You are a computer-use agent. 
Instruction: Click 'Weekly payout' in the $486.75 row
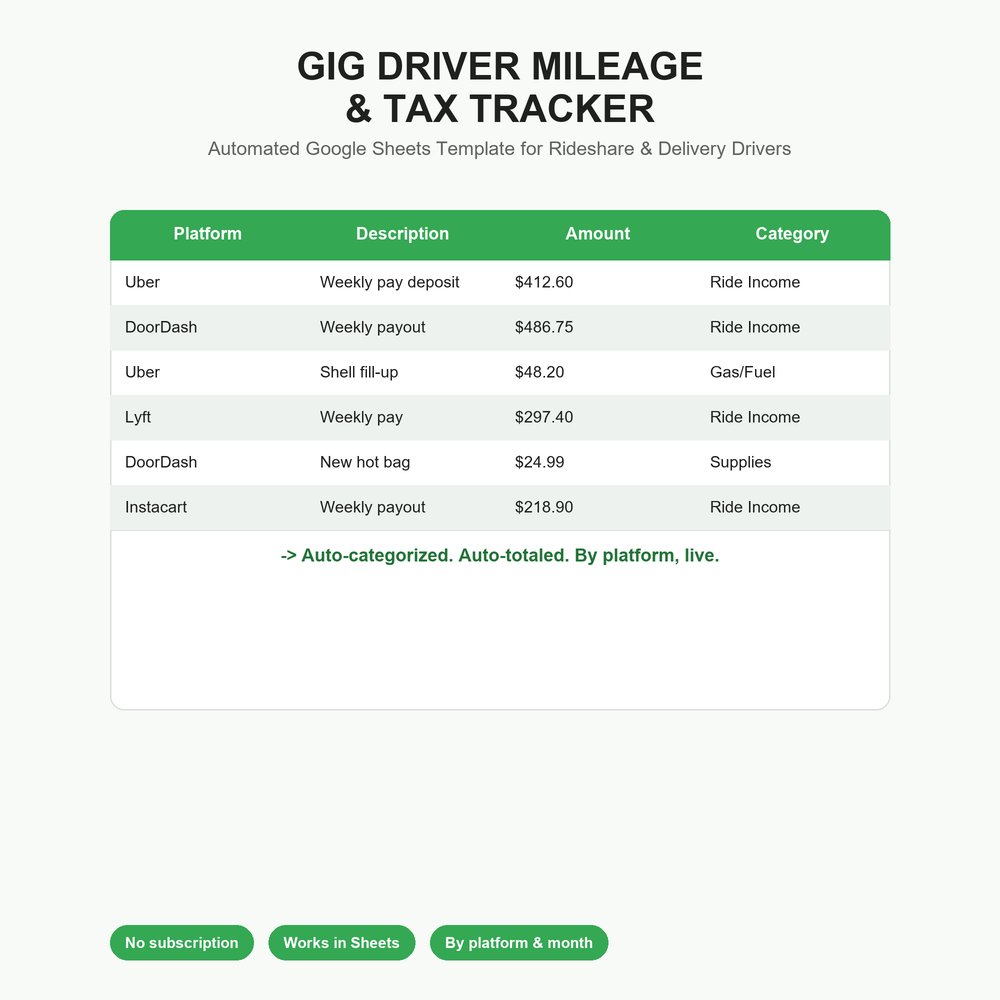click(372, 327)
